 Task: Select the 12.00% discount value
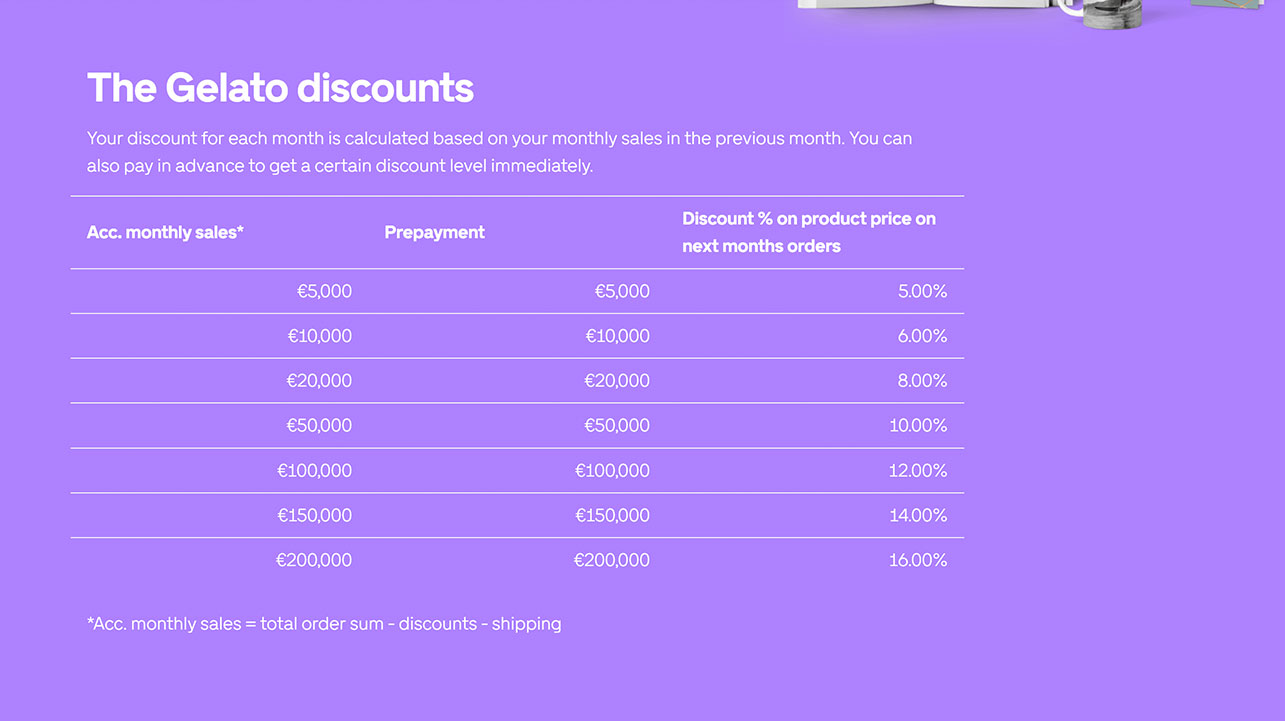tap(918, 471)
